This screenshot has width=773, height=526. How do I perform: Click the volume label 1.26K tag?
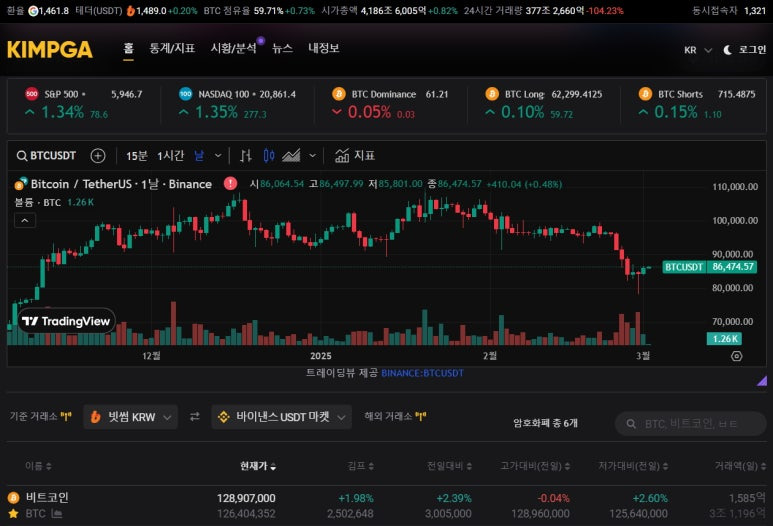[724, 339]
